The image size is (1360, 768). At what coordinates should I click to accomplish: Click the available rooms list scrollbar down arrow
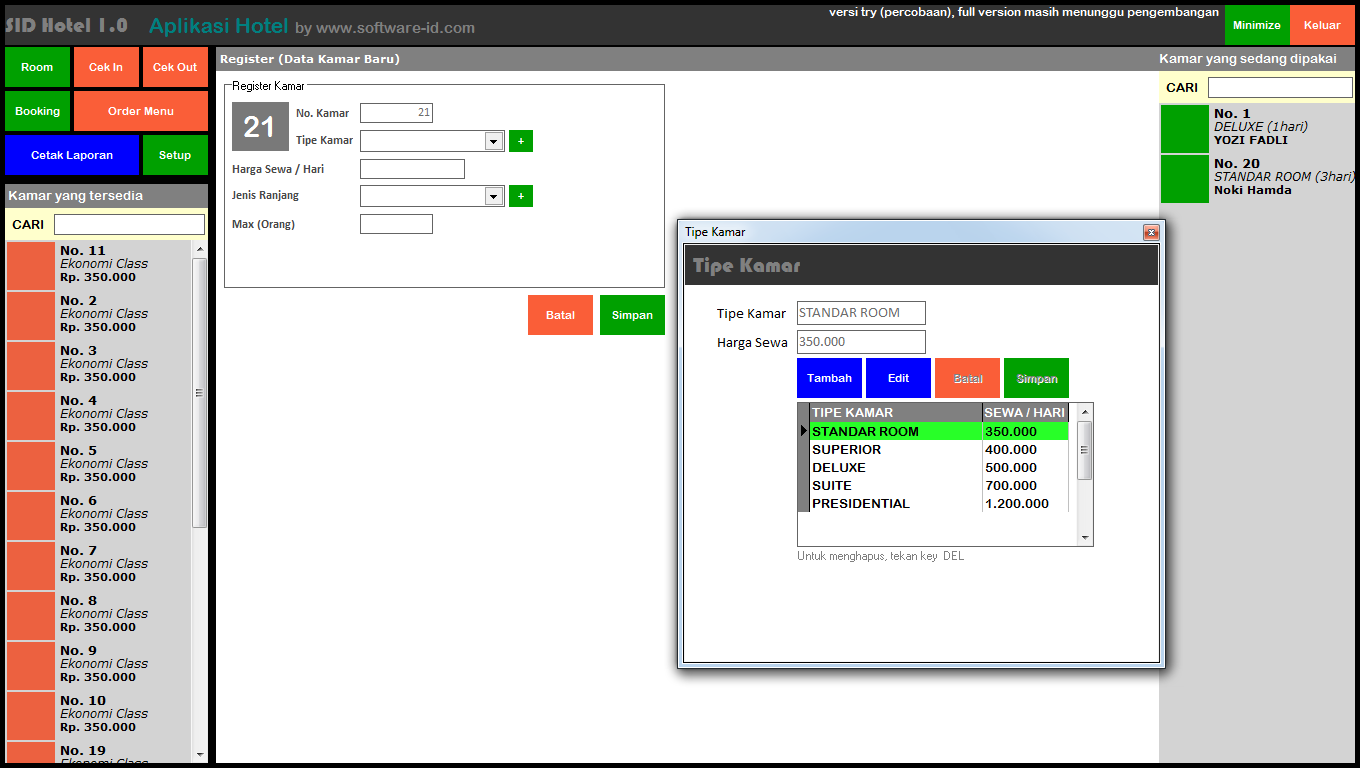(x=200, y=754)
